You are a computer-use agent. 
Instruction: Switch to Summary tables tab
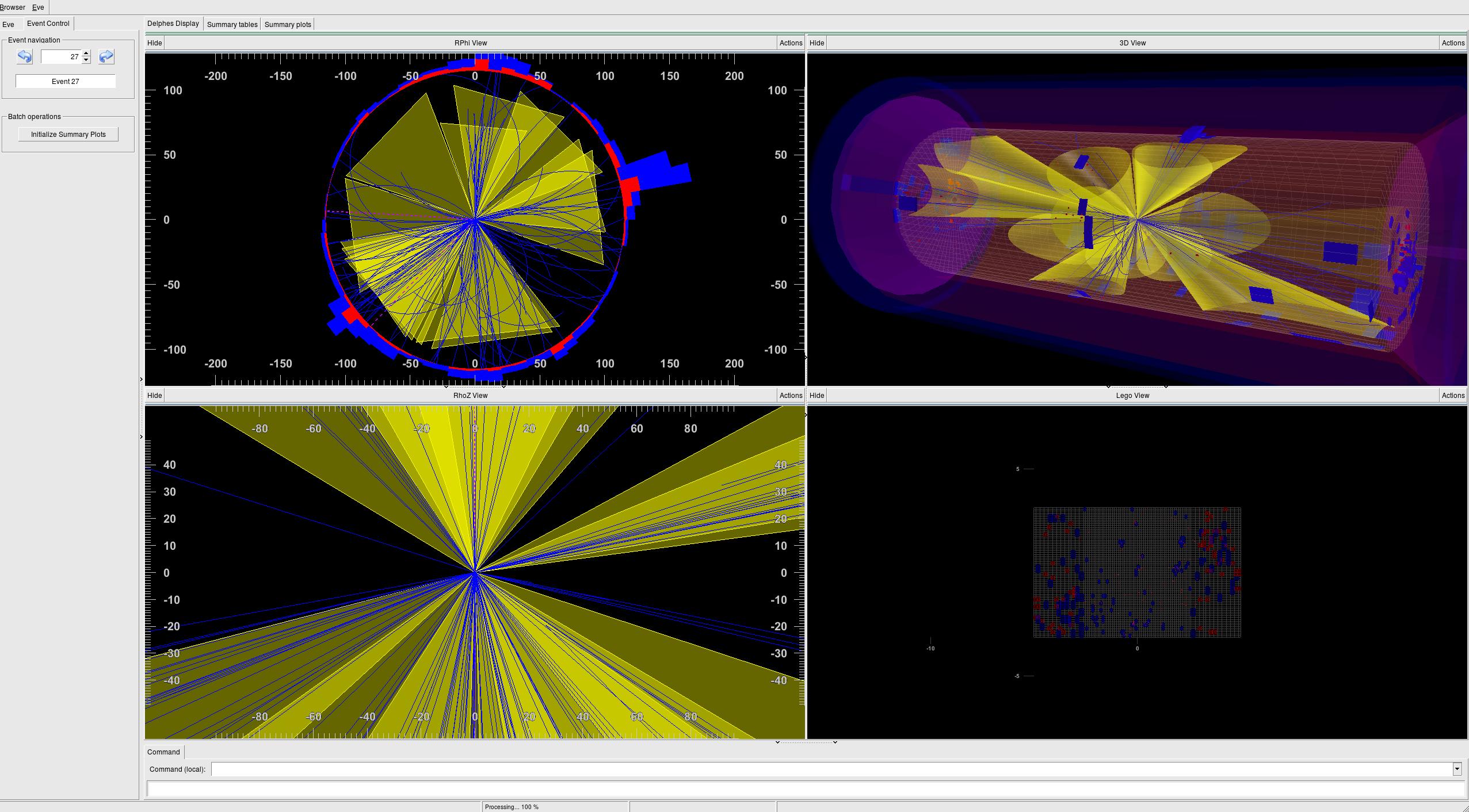[x=232, y=24]
